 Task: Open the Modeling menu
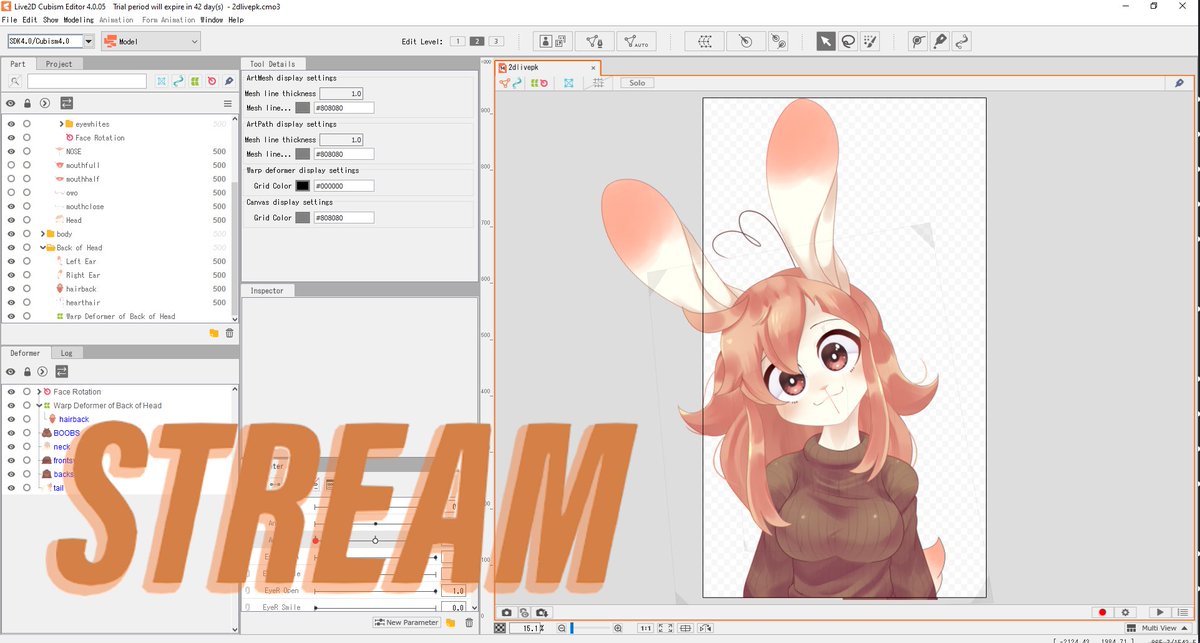[x=78, y=20]
